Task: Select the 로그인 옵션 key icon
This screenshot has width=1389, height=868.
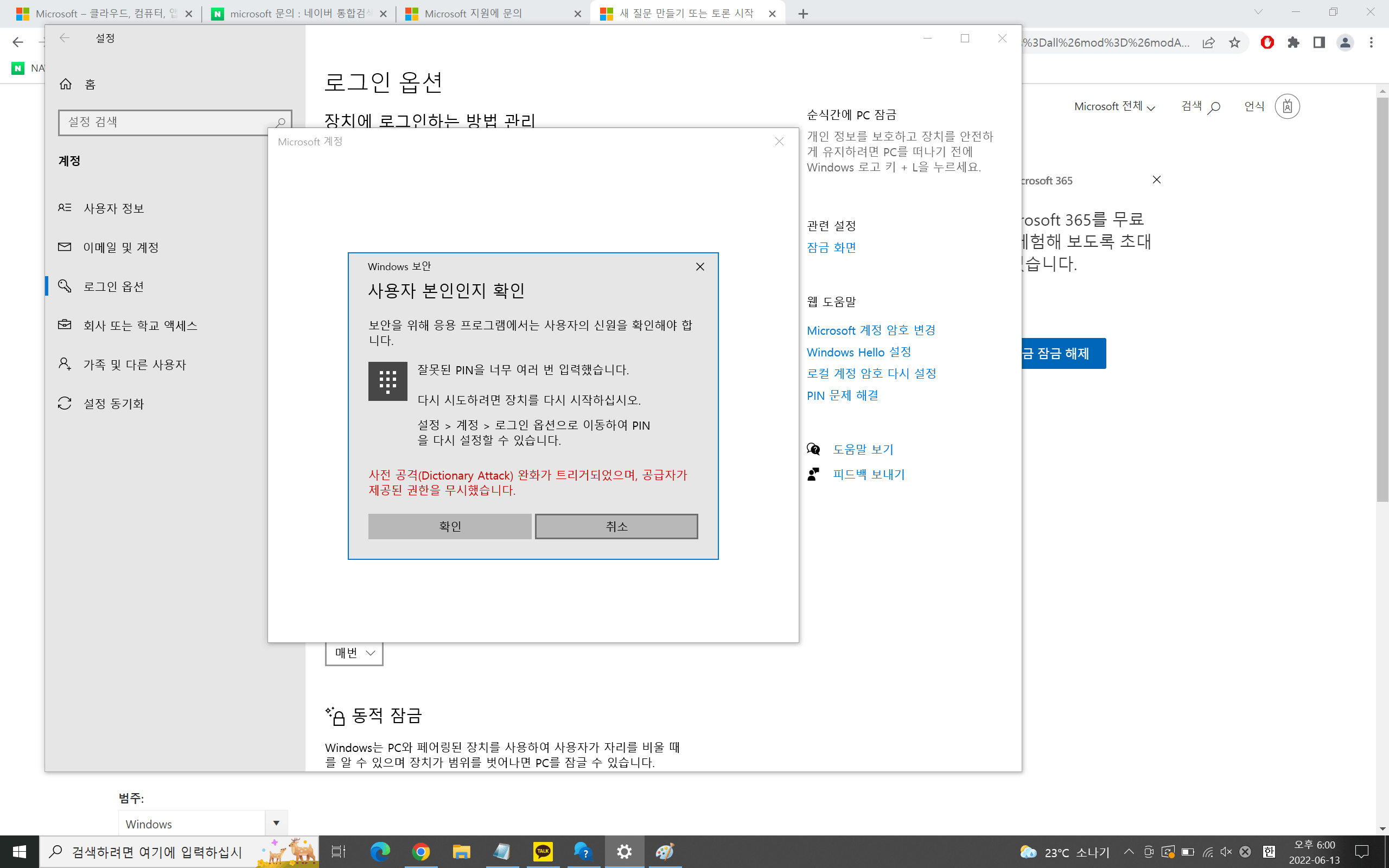Action: (65, 286)
